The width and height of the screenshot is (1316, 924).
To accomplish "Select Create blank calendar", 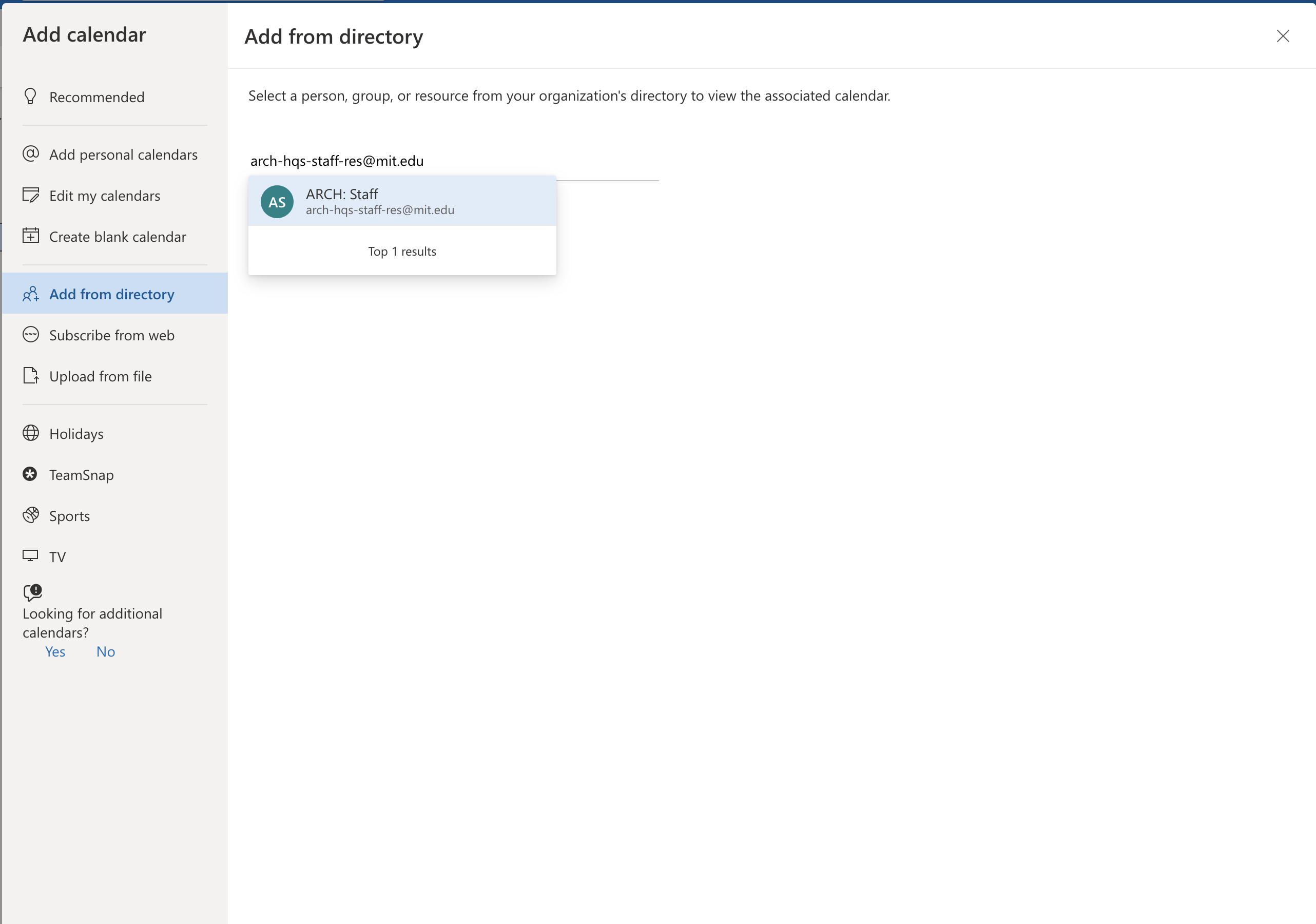I will 114,237.
